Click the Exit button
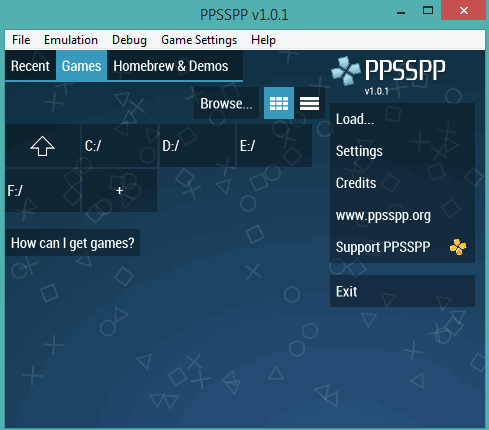 click(402, 291)
